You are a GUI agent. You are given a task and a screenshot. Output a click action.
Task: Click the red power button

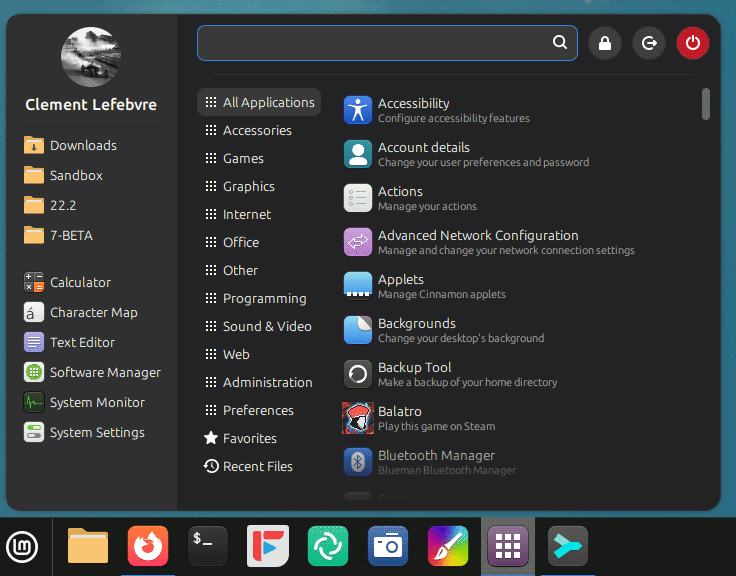coord(693,43)
